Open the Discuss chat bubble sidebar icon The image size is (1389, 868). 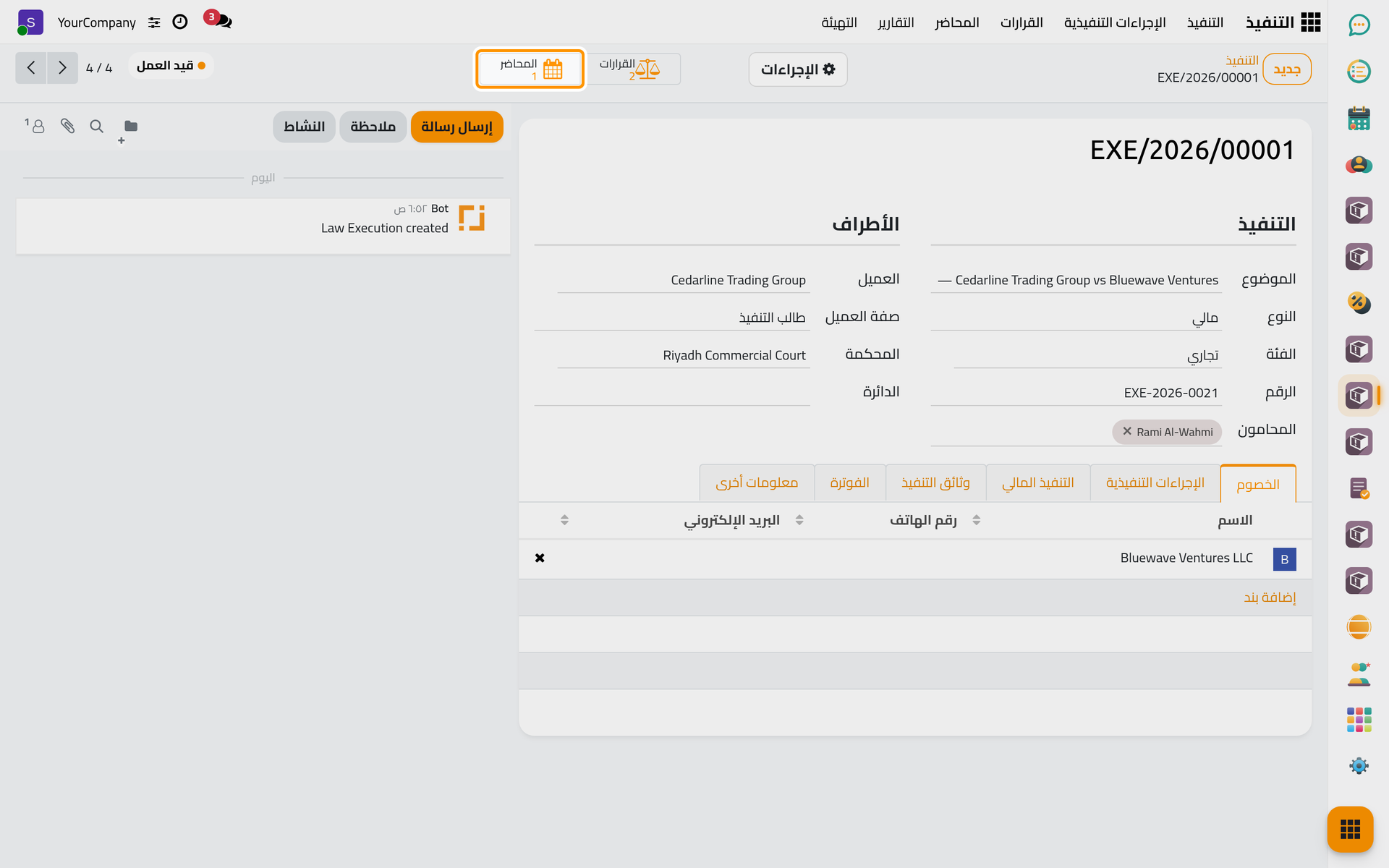click(1359, 25)
